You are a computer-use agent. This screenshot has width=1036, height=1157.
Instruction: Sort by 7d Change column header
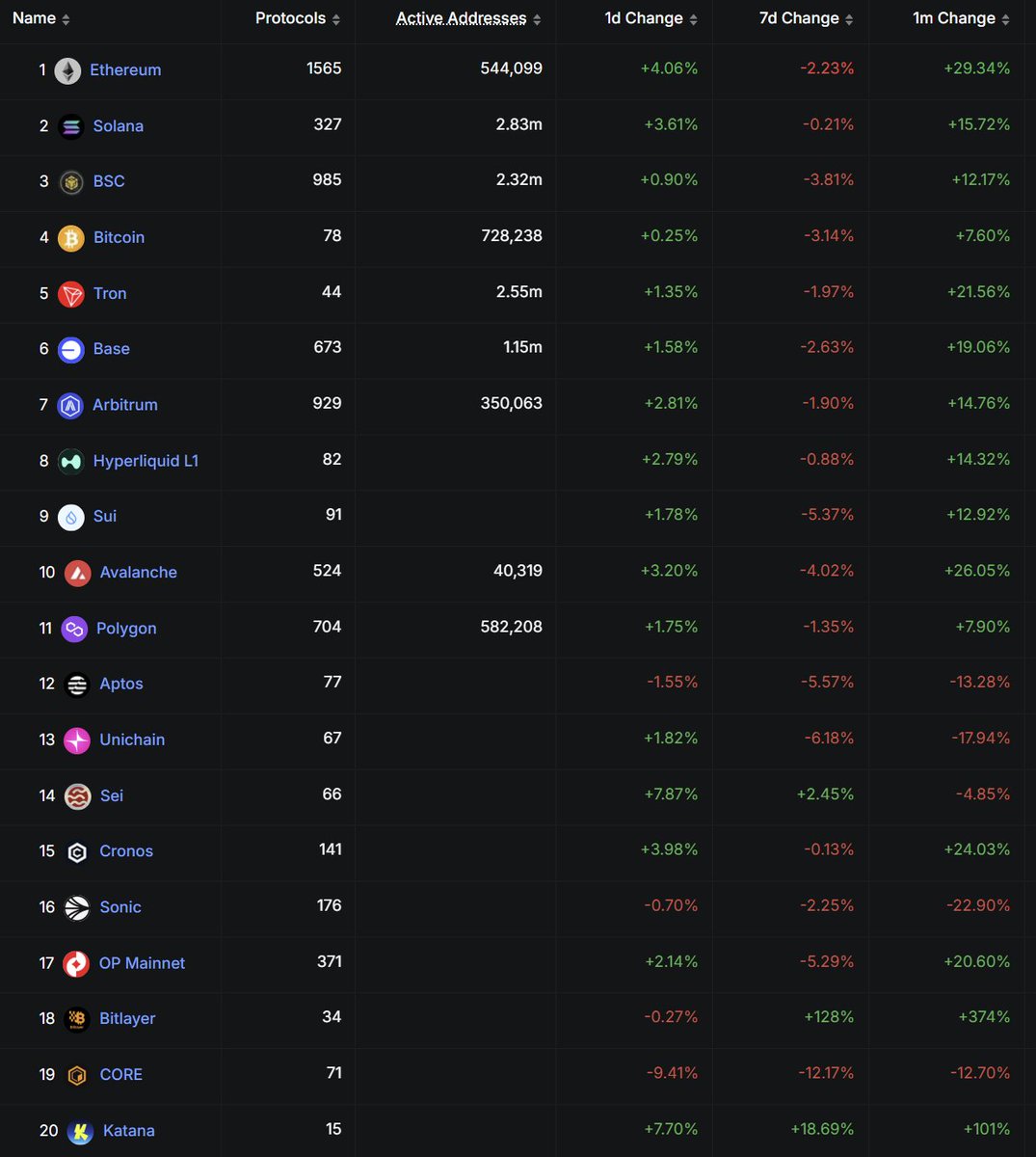tap(808, 18)
